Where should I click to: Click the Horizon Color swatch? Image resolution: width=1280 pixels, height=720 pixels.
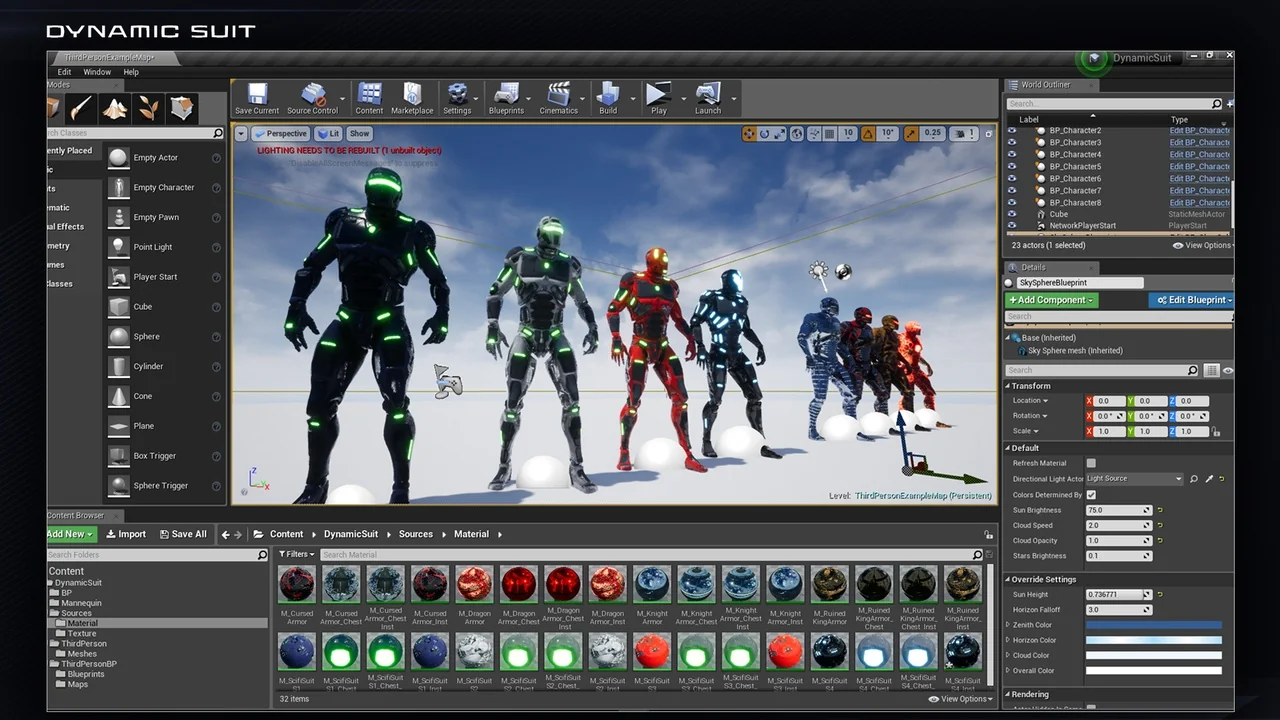click(x=1153, y=640)
